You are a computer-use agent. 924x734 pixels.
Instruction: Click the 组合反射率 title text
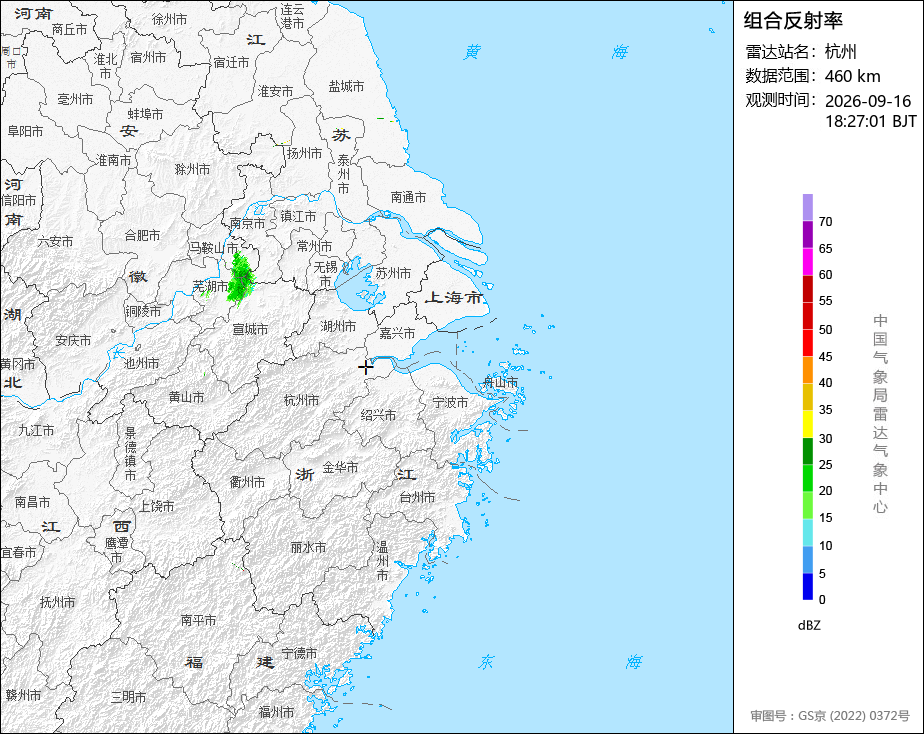pyautogui.click(x=793, y=21)
